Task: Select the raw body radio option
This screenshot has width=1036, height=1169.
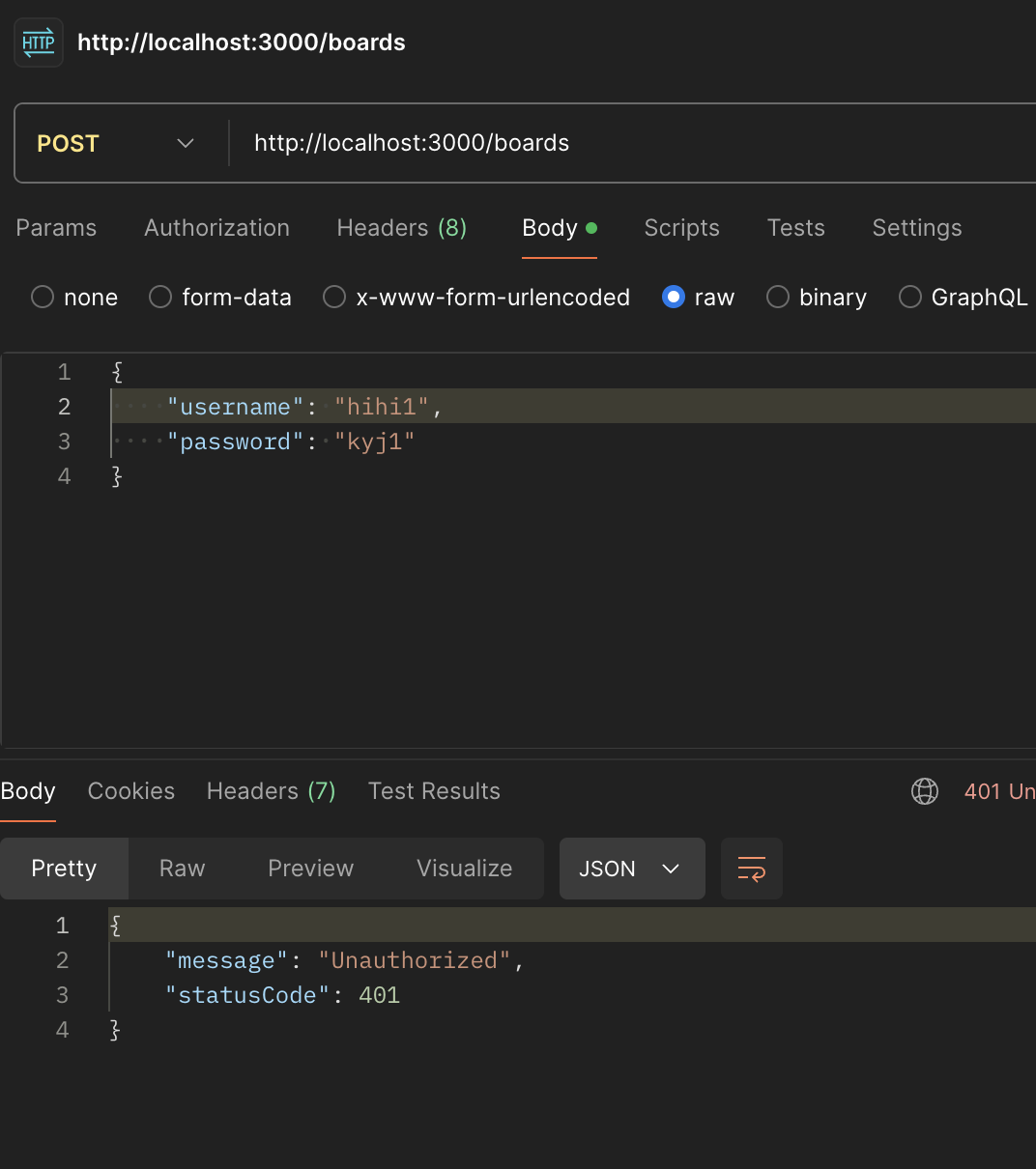Action: coord(674,297)
